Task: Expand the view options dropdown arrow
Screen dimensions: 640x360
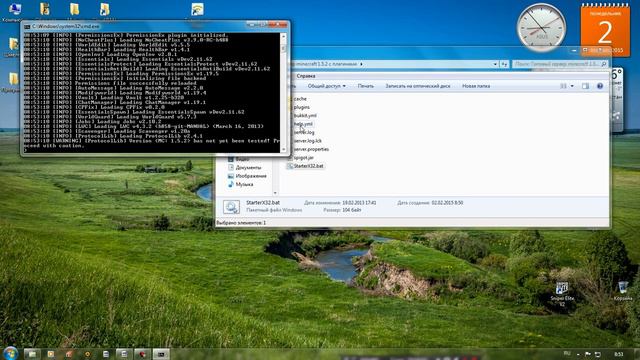Action: tap(572, 86)
